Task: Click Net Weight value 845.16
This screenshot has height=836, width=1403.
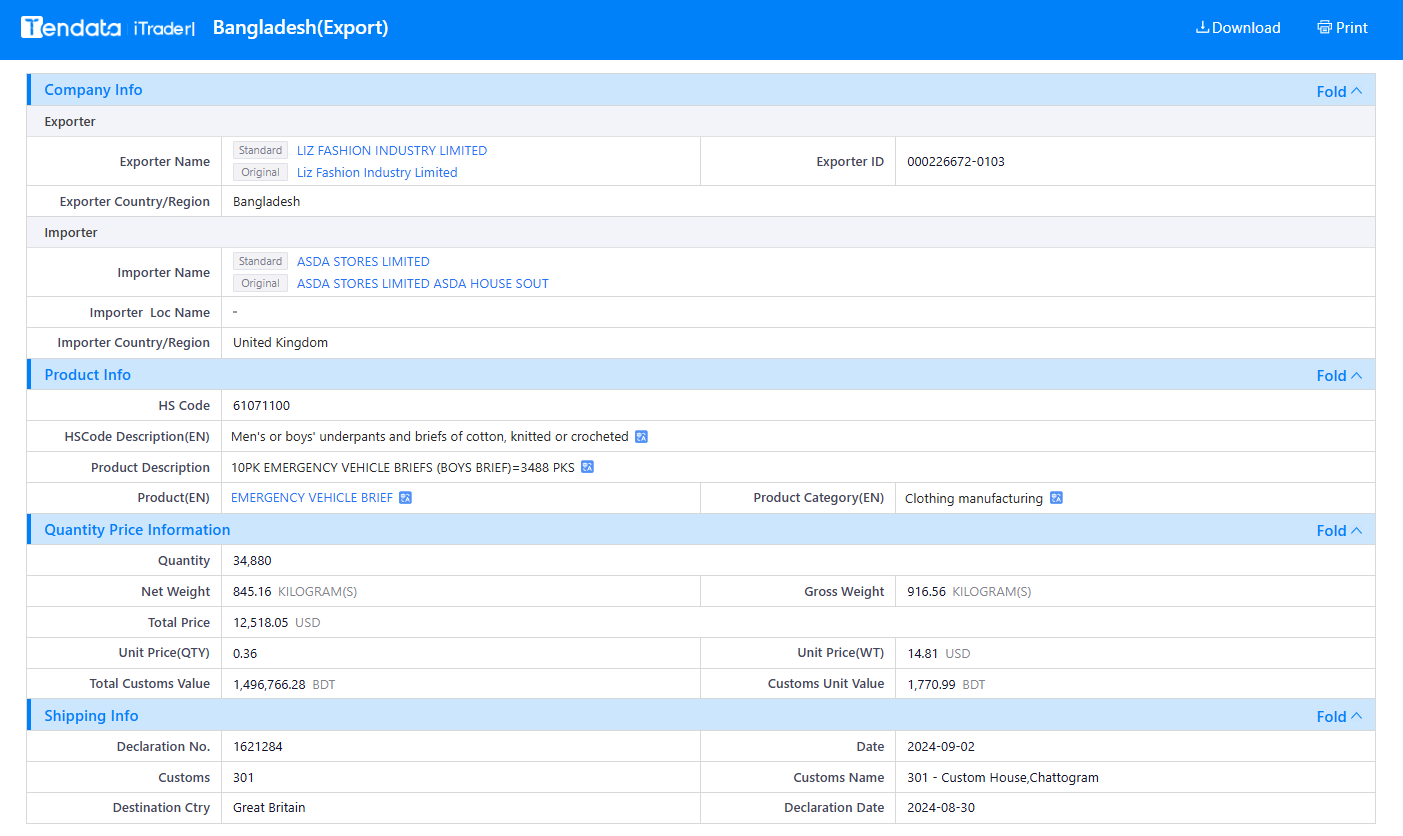Action: [x=252, y=592]
